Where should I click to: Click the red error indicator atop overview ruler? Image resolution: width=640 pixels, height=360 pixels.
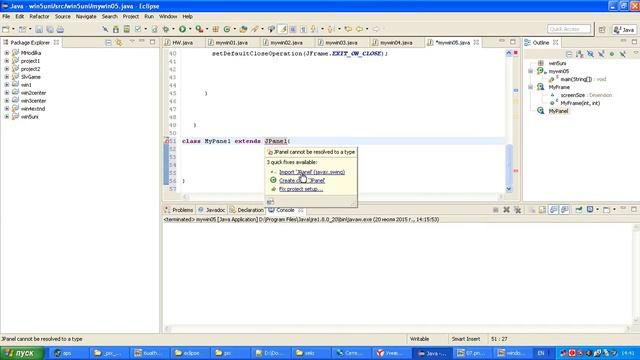[x=516, y=53]
